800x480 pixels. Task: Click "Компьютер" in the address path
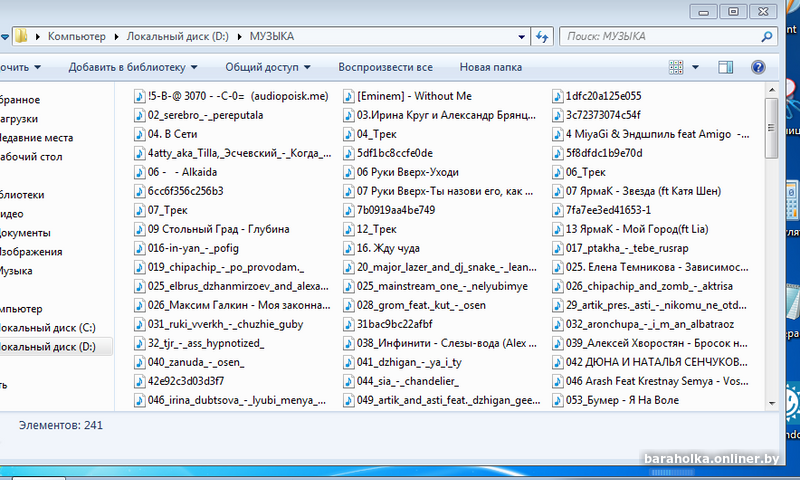(x=77, y=37)
